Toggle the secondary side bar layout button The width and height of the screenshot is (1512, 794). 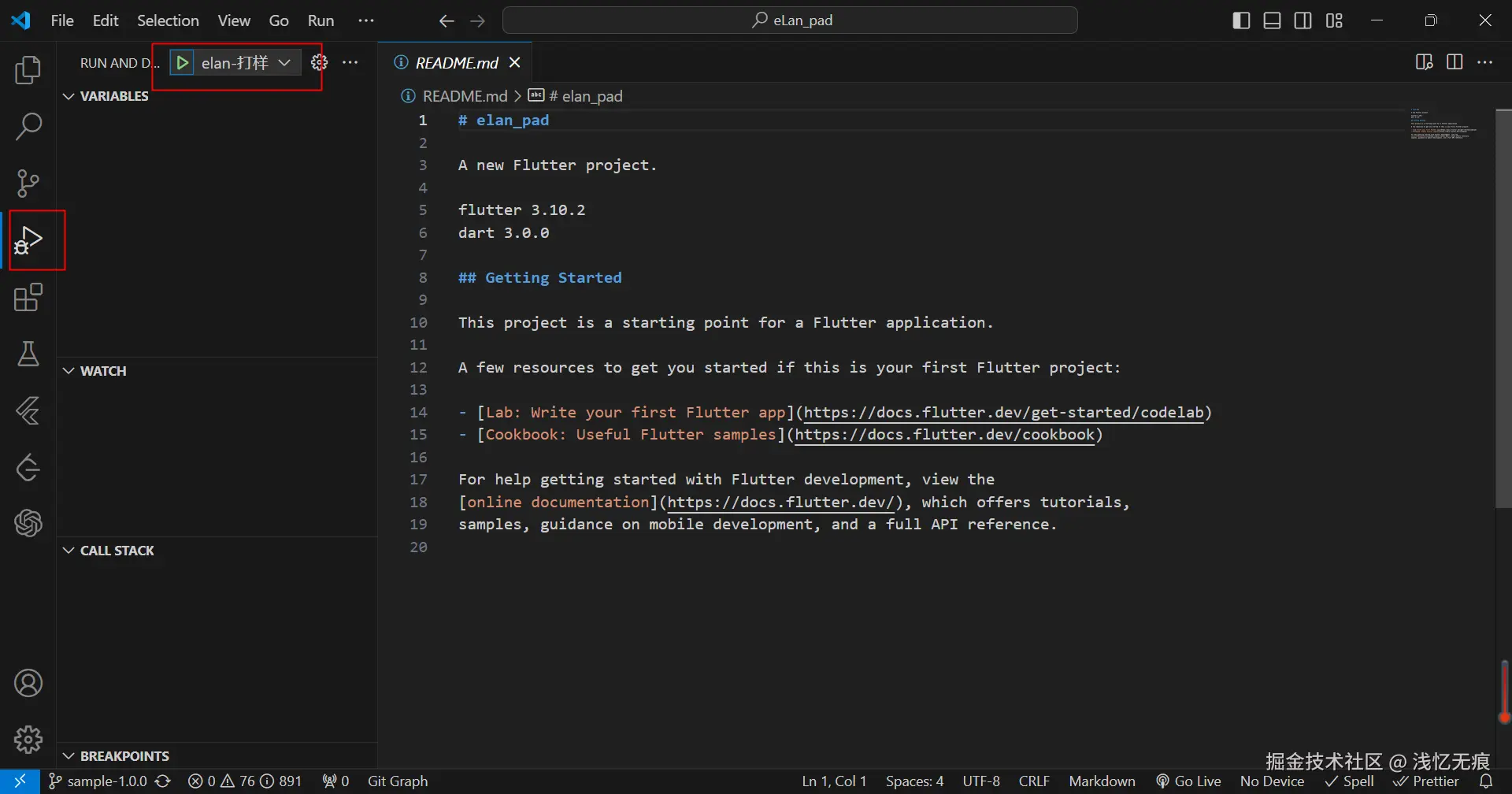[x=1303, y=20]
